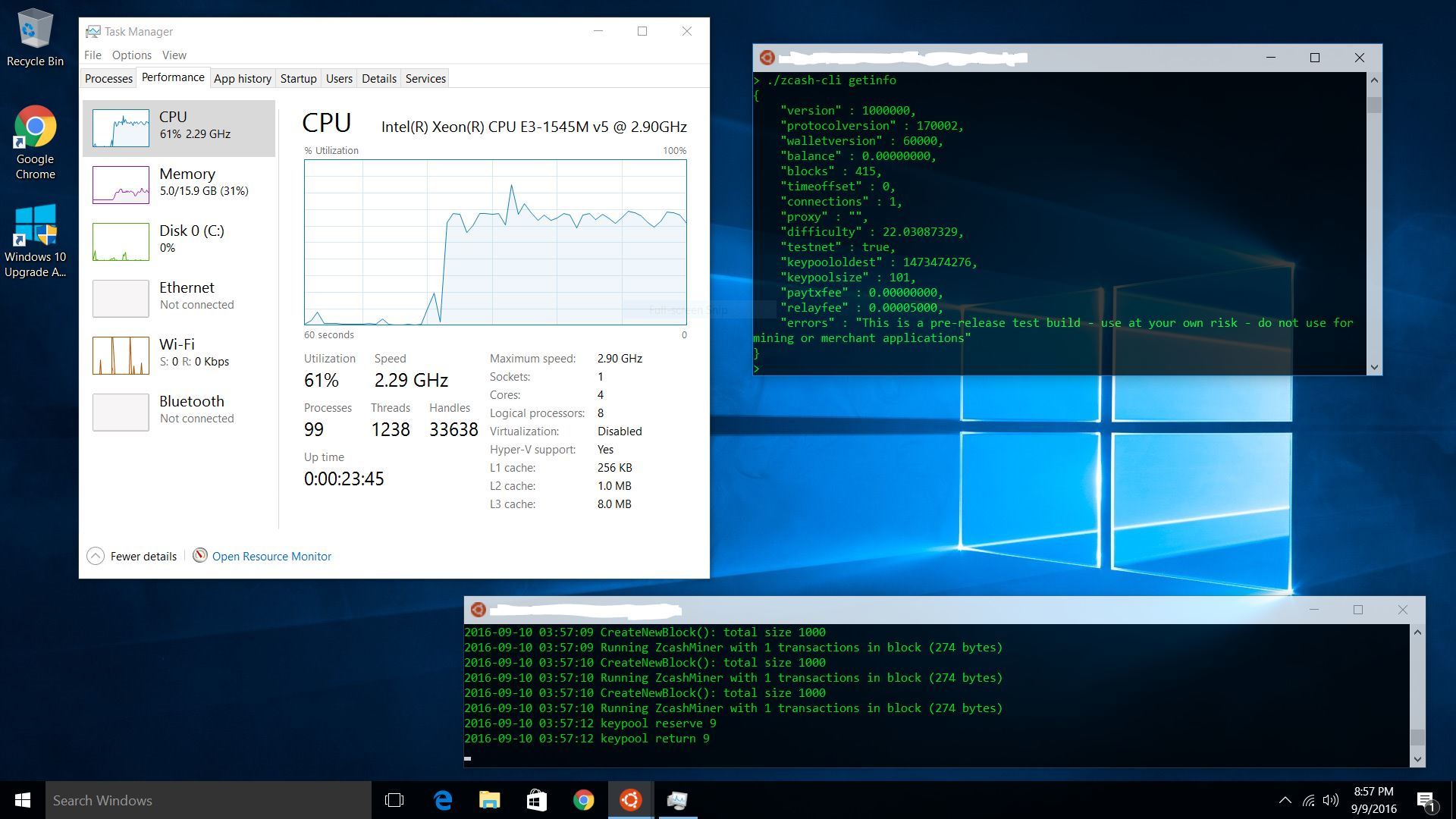Click the Ubuntu icon in zcash-cli window title

(767, 58)
